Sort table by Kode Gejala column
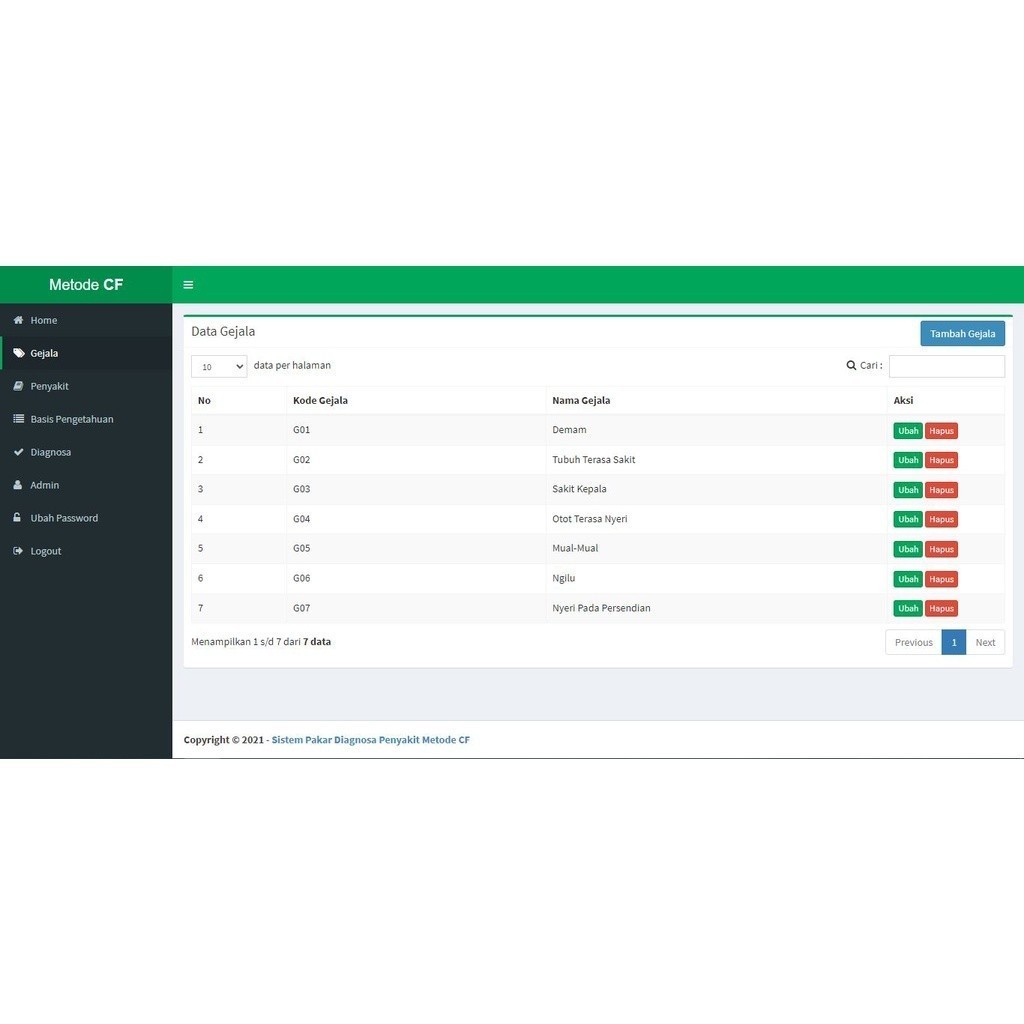Viewport: 1024px width, 1024px height. 320,400
